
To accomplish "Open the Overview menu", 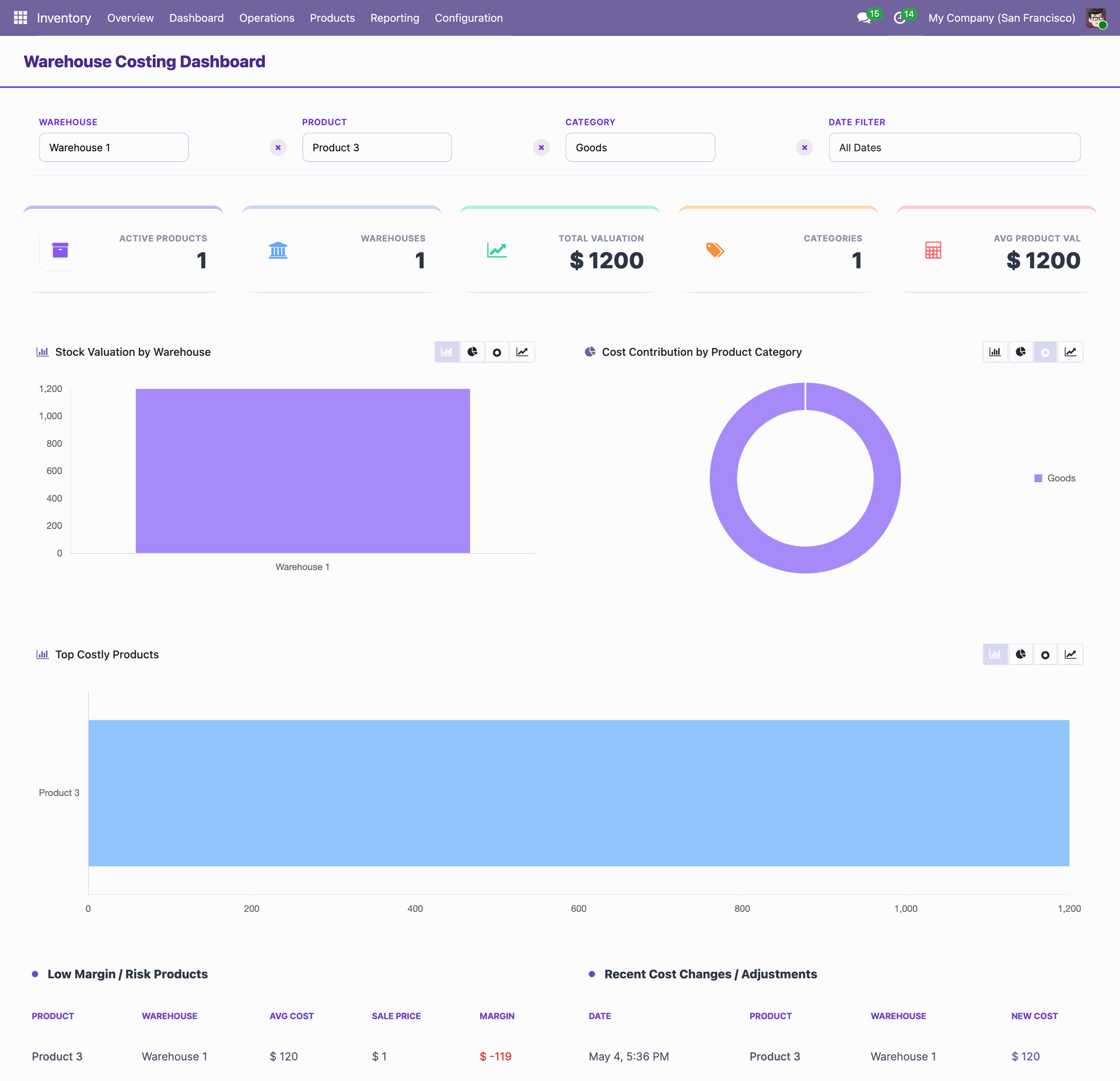I will pos(131,18).
